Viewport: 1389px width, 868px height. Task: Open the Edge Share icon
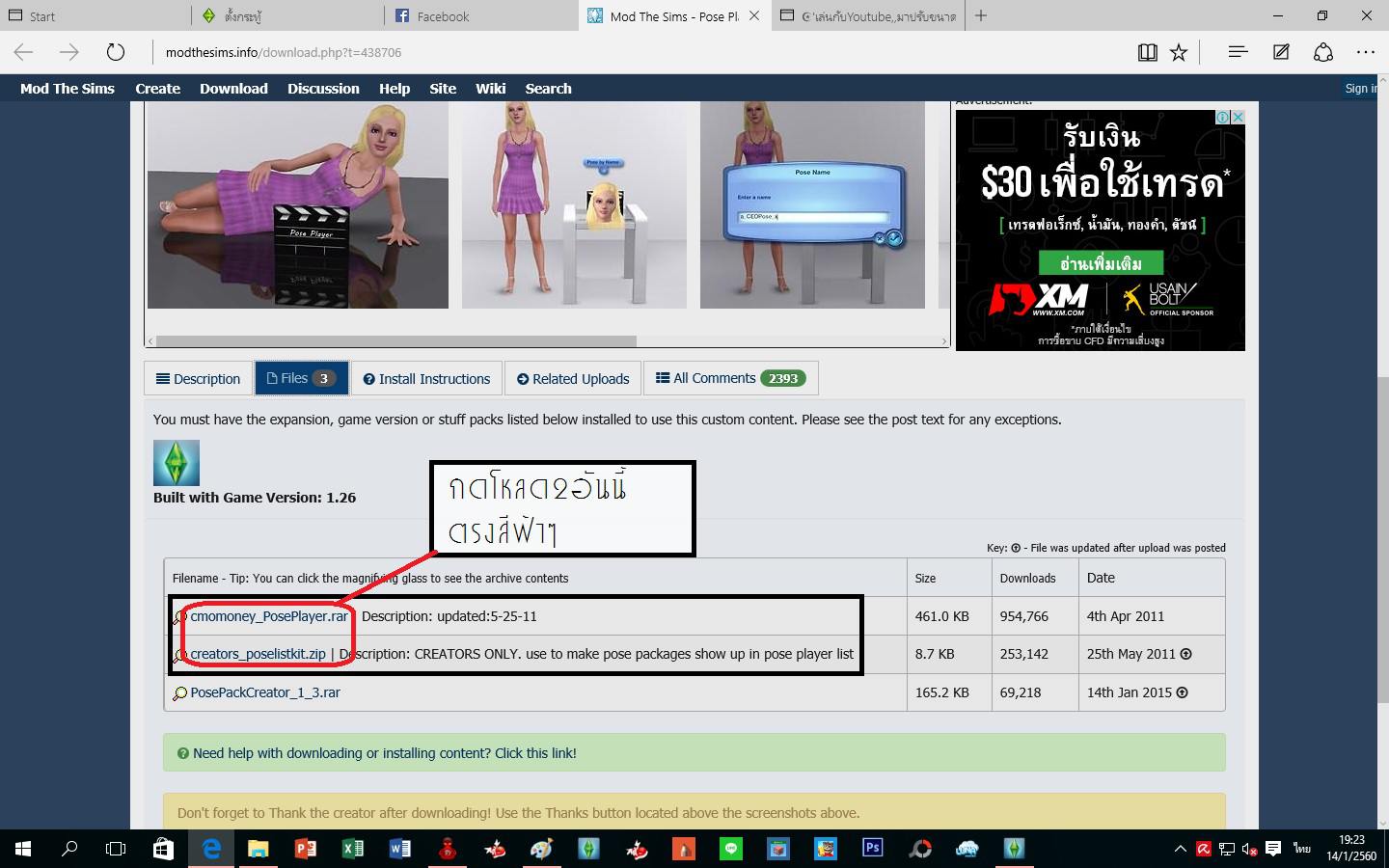coord(1323,52)
